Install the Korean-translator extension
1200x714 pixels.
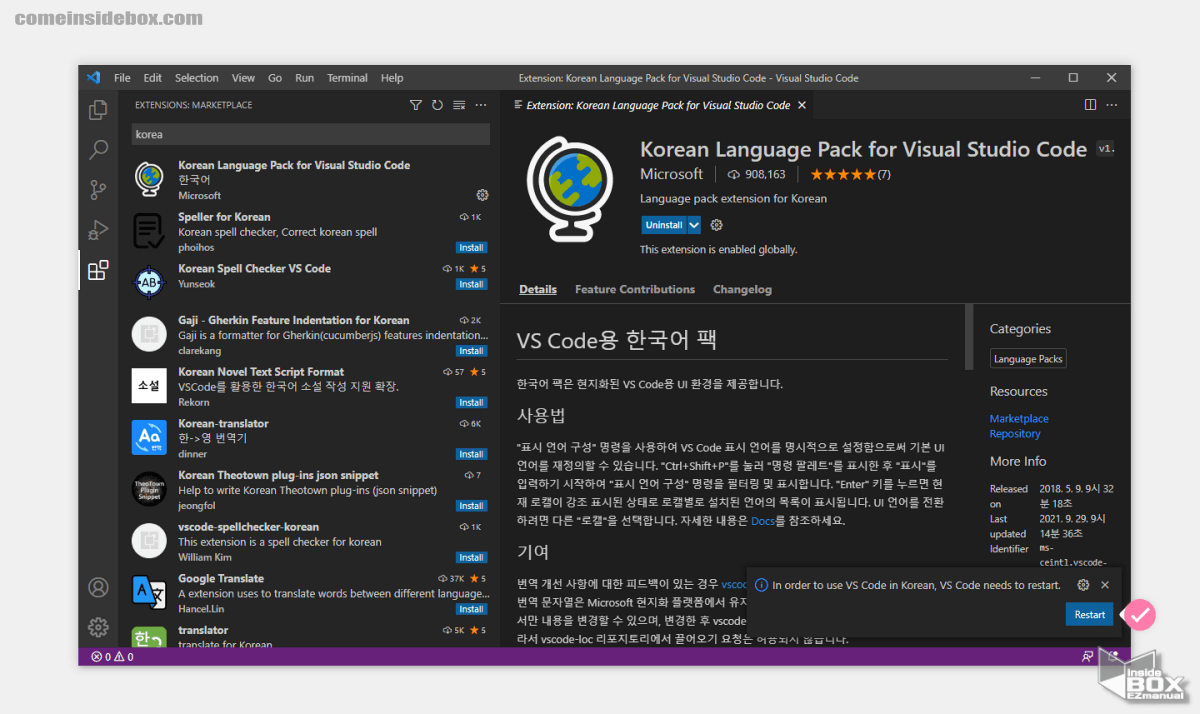pos(471,454)
